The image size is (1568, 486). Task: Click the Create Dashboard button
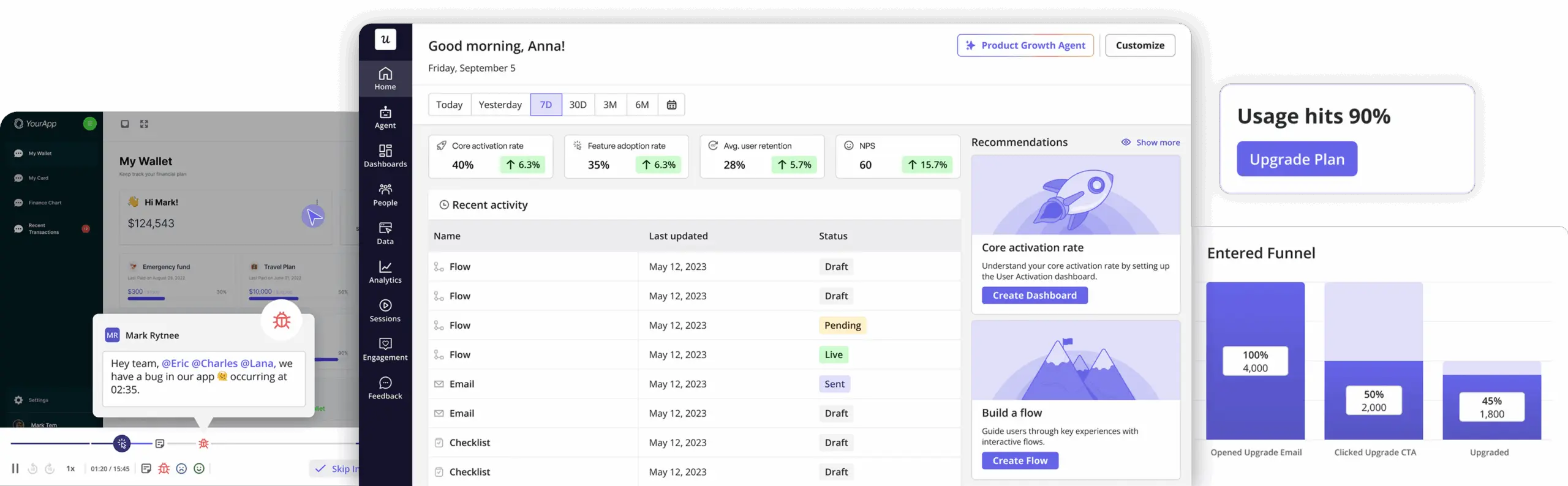click(x=1034, y=296)
